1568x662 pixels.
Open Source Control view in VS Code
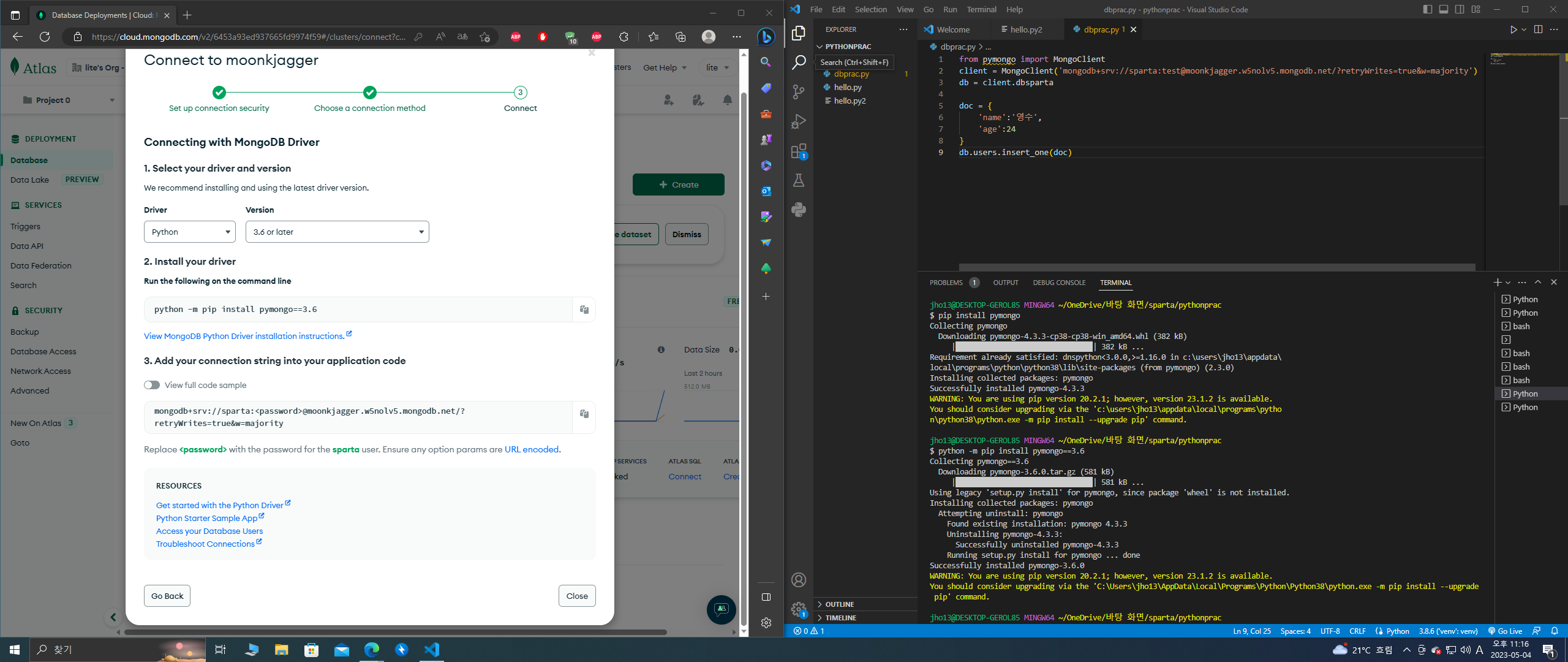click(799, 92)
